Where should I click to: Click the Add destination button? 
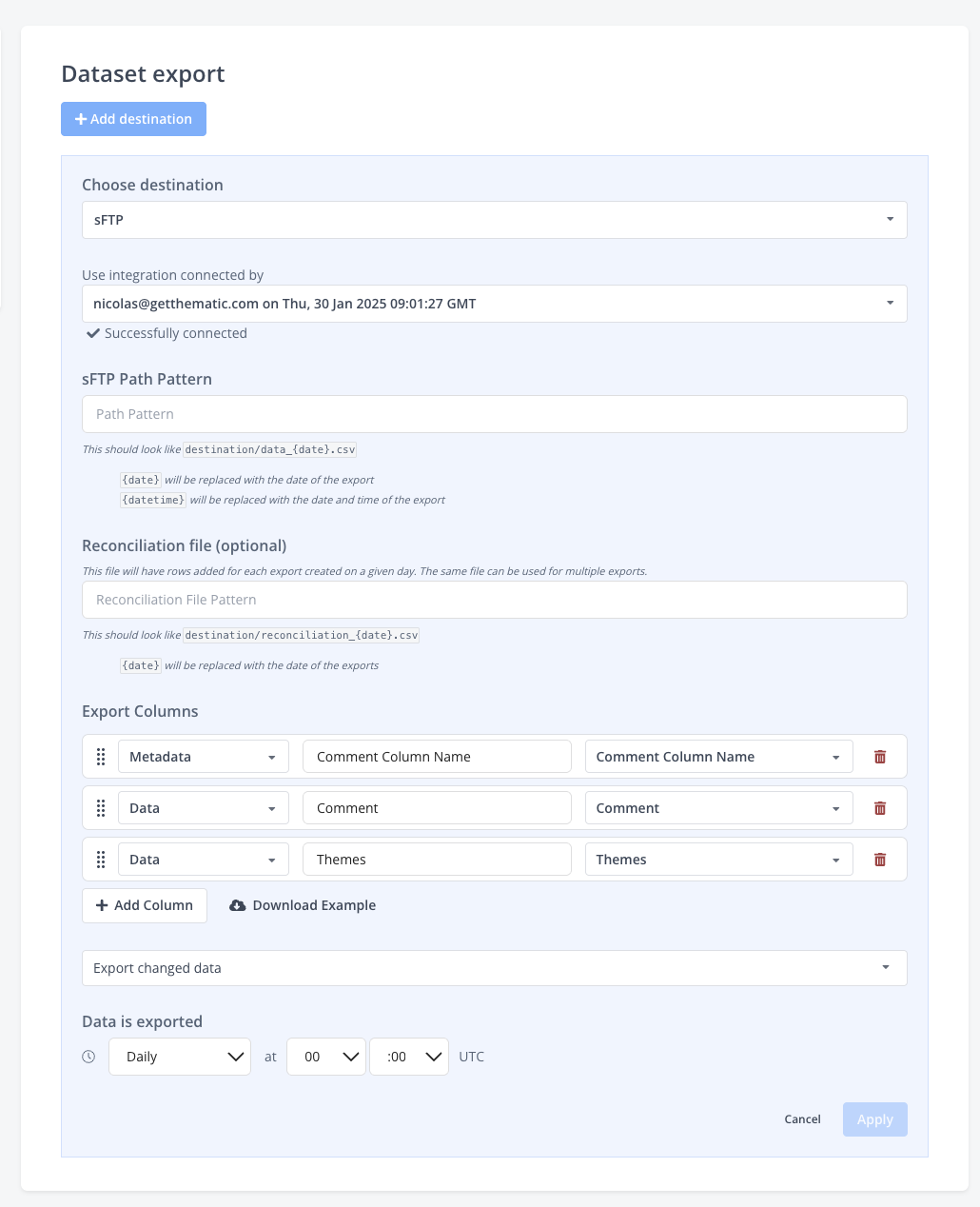[x=133, y=119]
